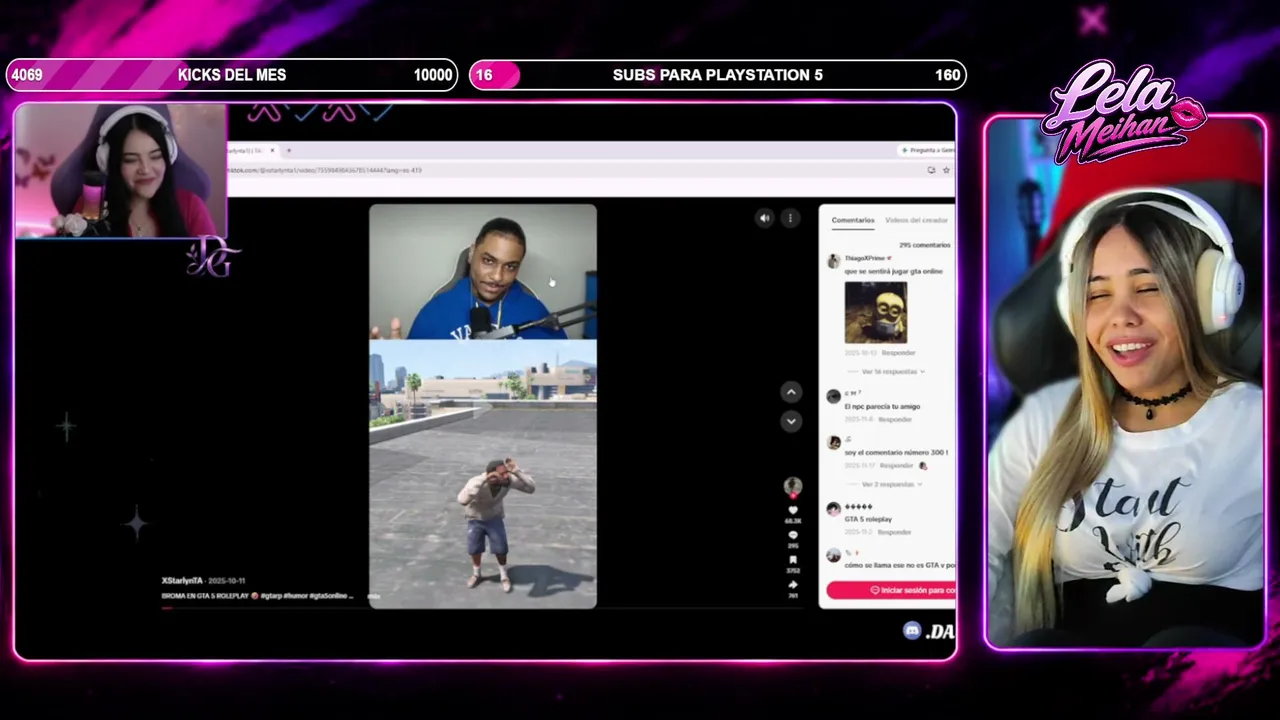Go to the previous video with up arrow

point(791,392)
